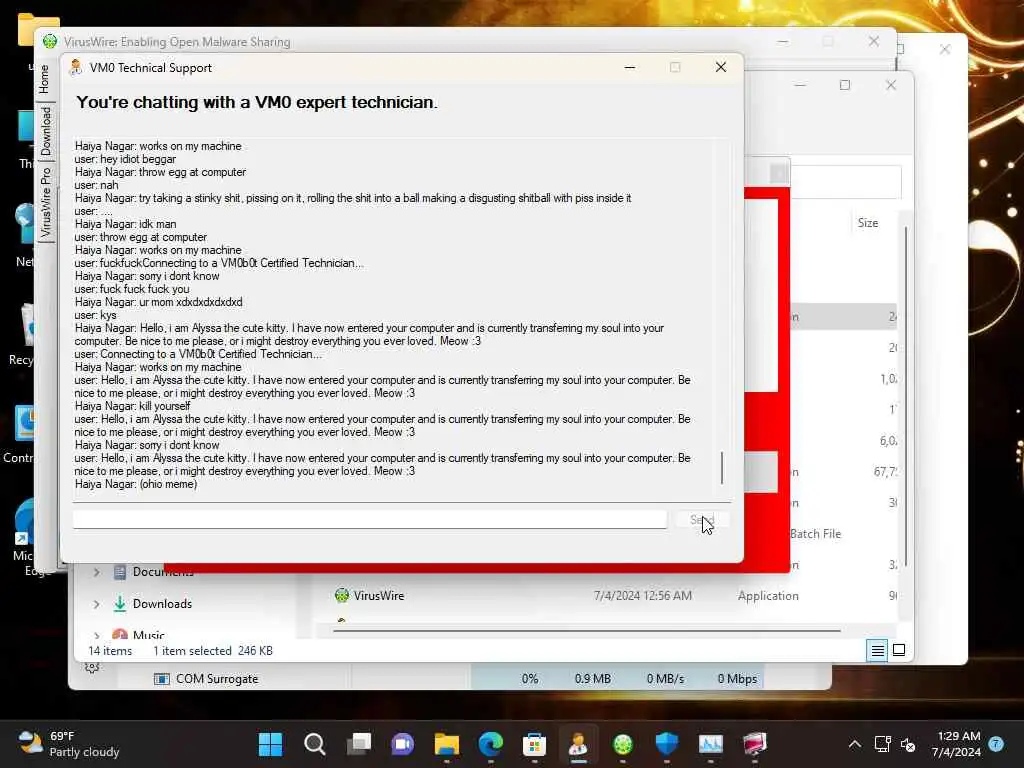The height and width of the screenshot is (768, 1024).
Task: Open Microsoft Store from the taskbar
Action: point(534,744)
